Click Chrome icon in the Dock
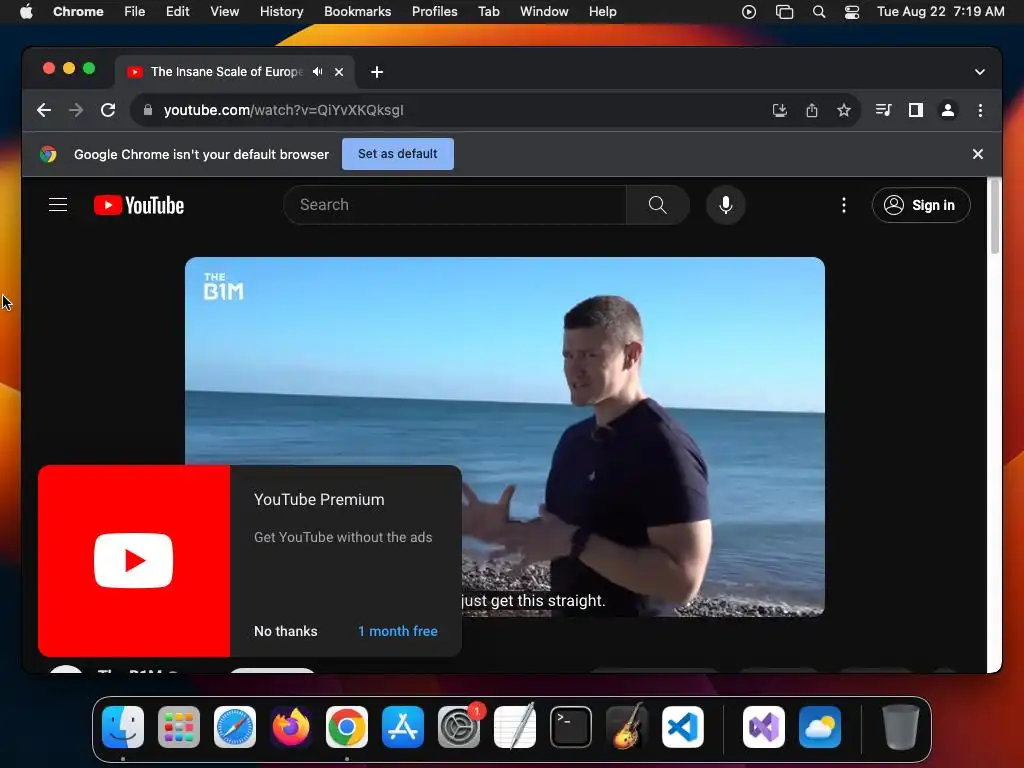The height and width of the screenshot is (768, 1024). click(347, 727)
